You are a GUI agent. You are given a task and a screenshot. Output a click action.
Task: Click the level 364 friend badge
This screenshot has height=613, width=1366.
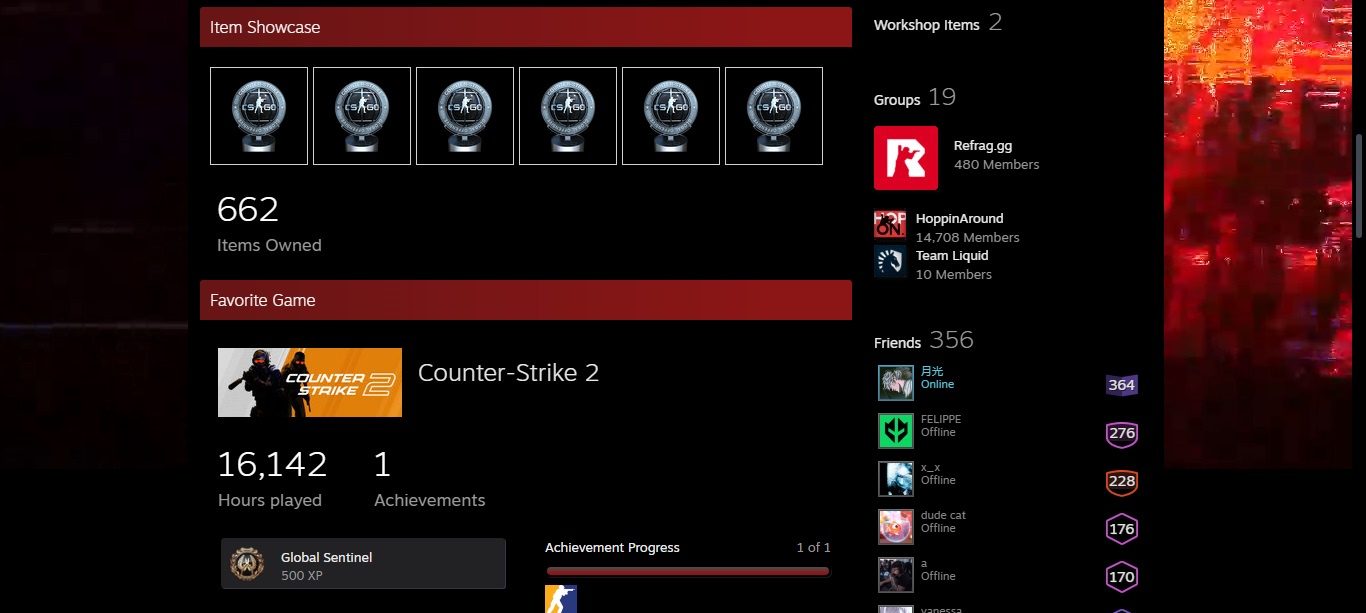click(1121, 385)
